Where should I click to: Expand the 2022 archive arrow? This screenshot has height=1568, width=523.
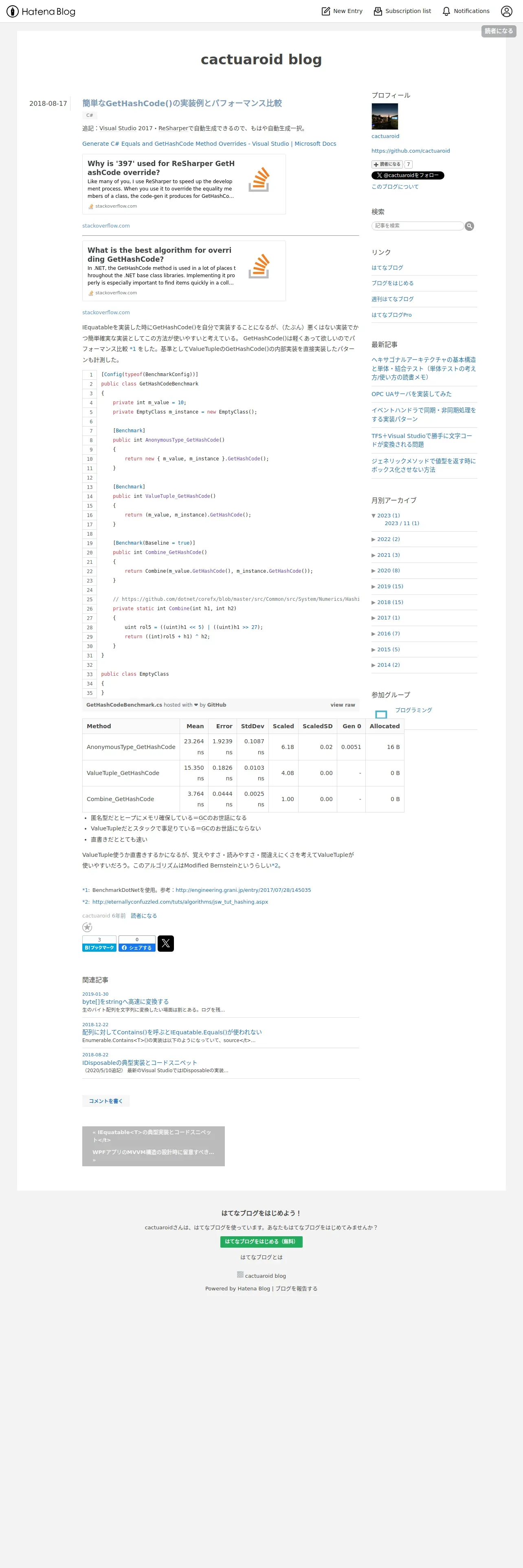coord(373,539)
